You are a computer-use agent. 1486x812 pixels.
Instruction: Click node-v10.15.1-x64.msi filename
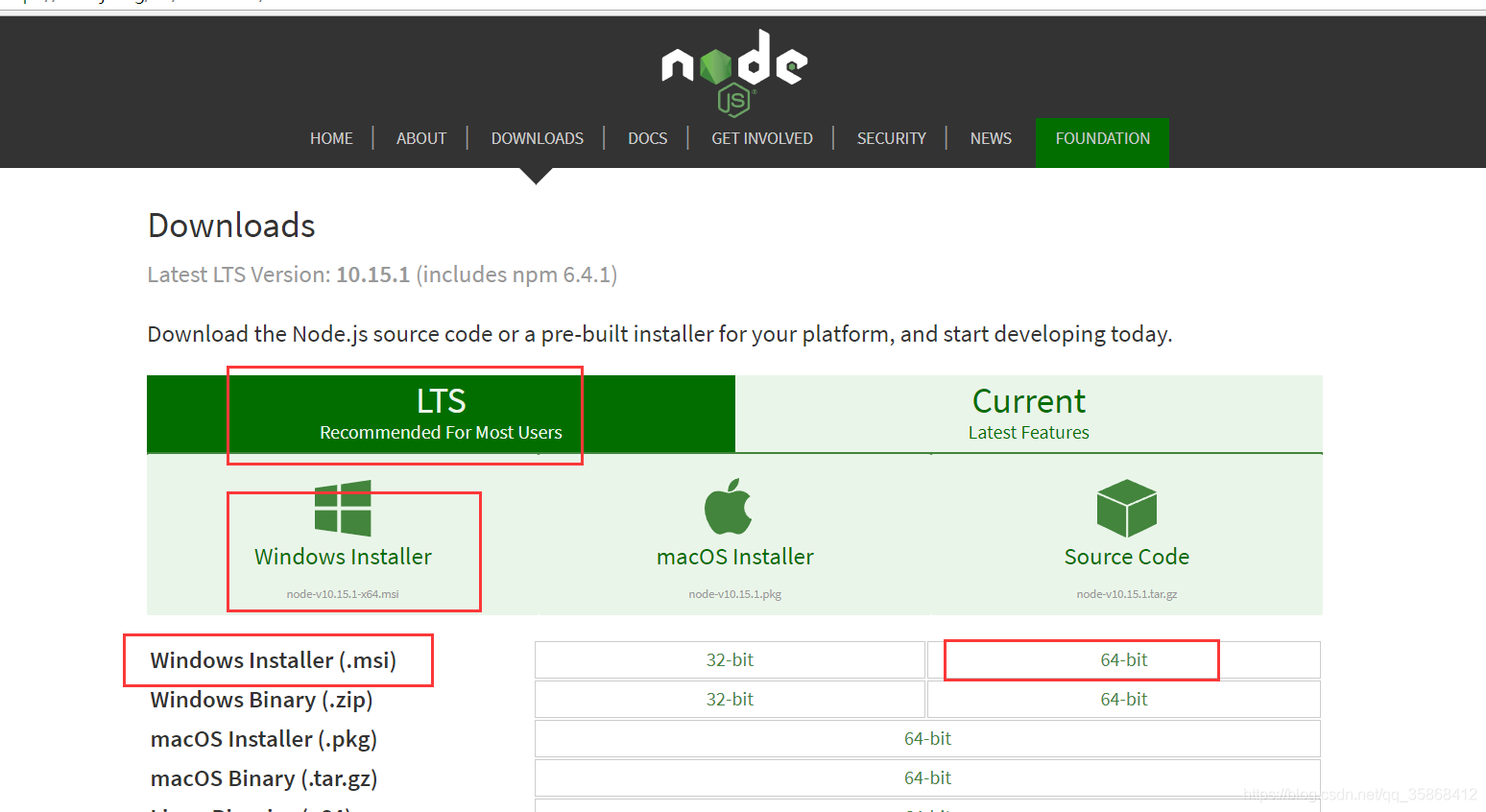(343, 594)
